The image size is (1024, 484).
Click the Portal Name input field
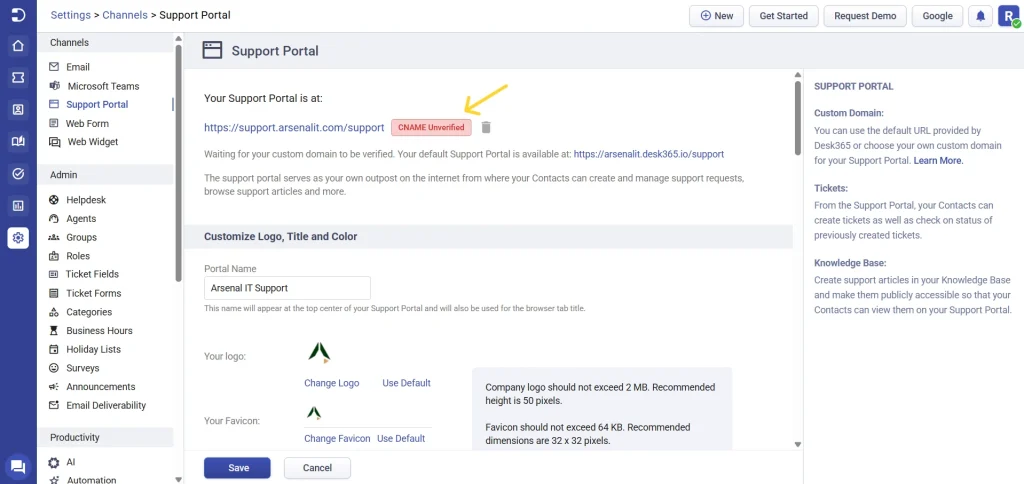[287, 287]
